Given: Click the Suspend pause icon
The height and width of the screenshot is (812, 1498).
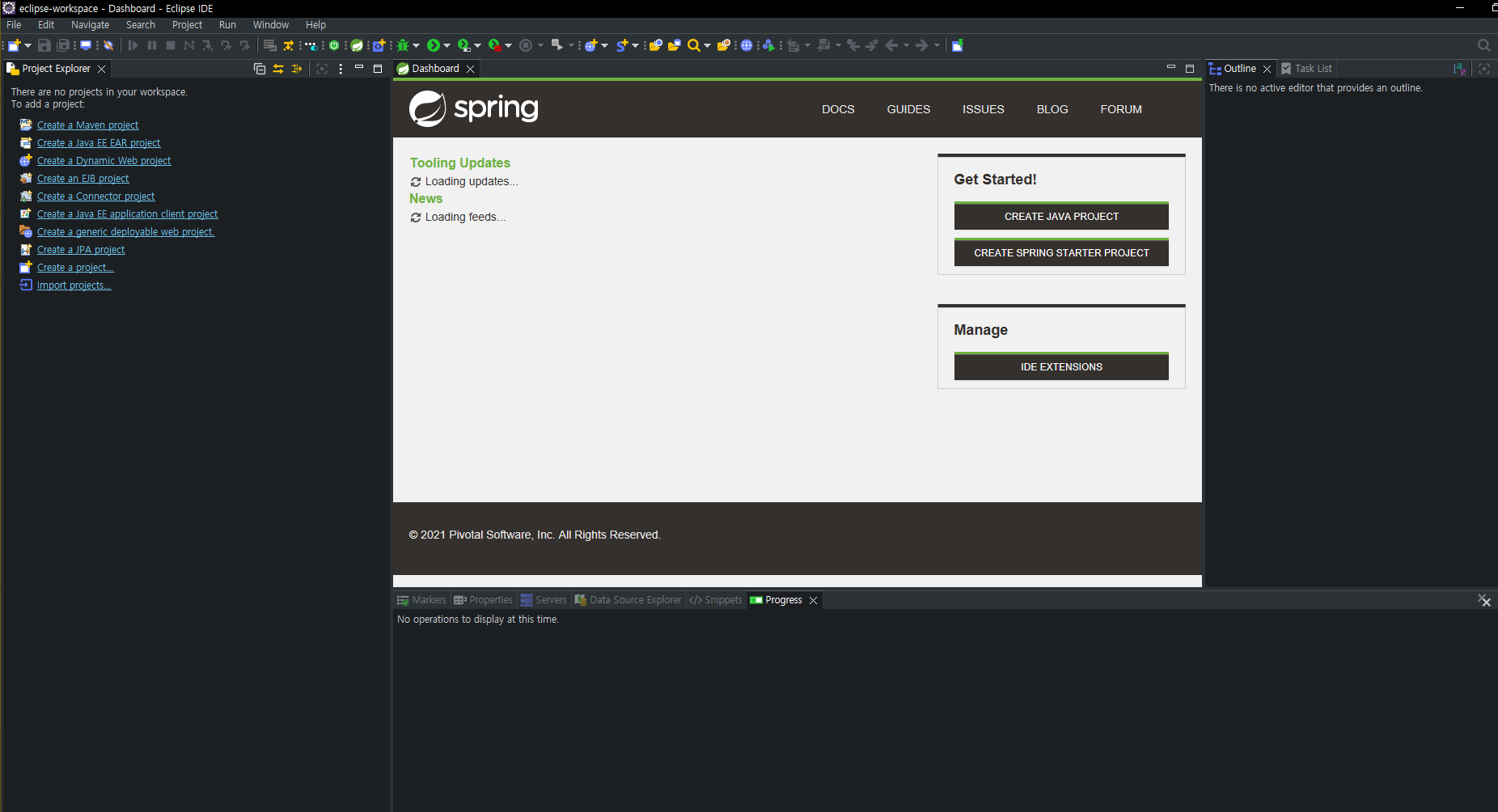Looking at the screenshot, I should [152, 45].
